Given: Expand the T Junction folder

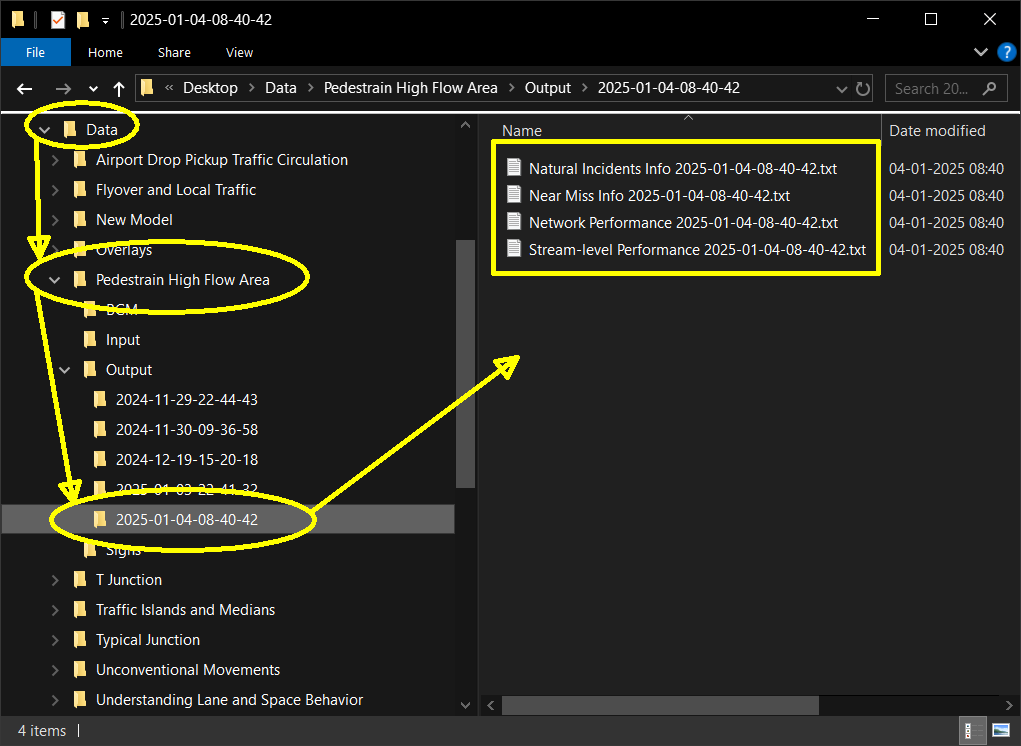Looking at the screenshot, I should [55, 580].
